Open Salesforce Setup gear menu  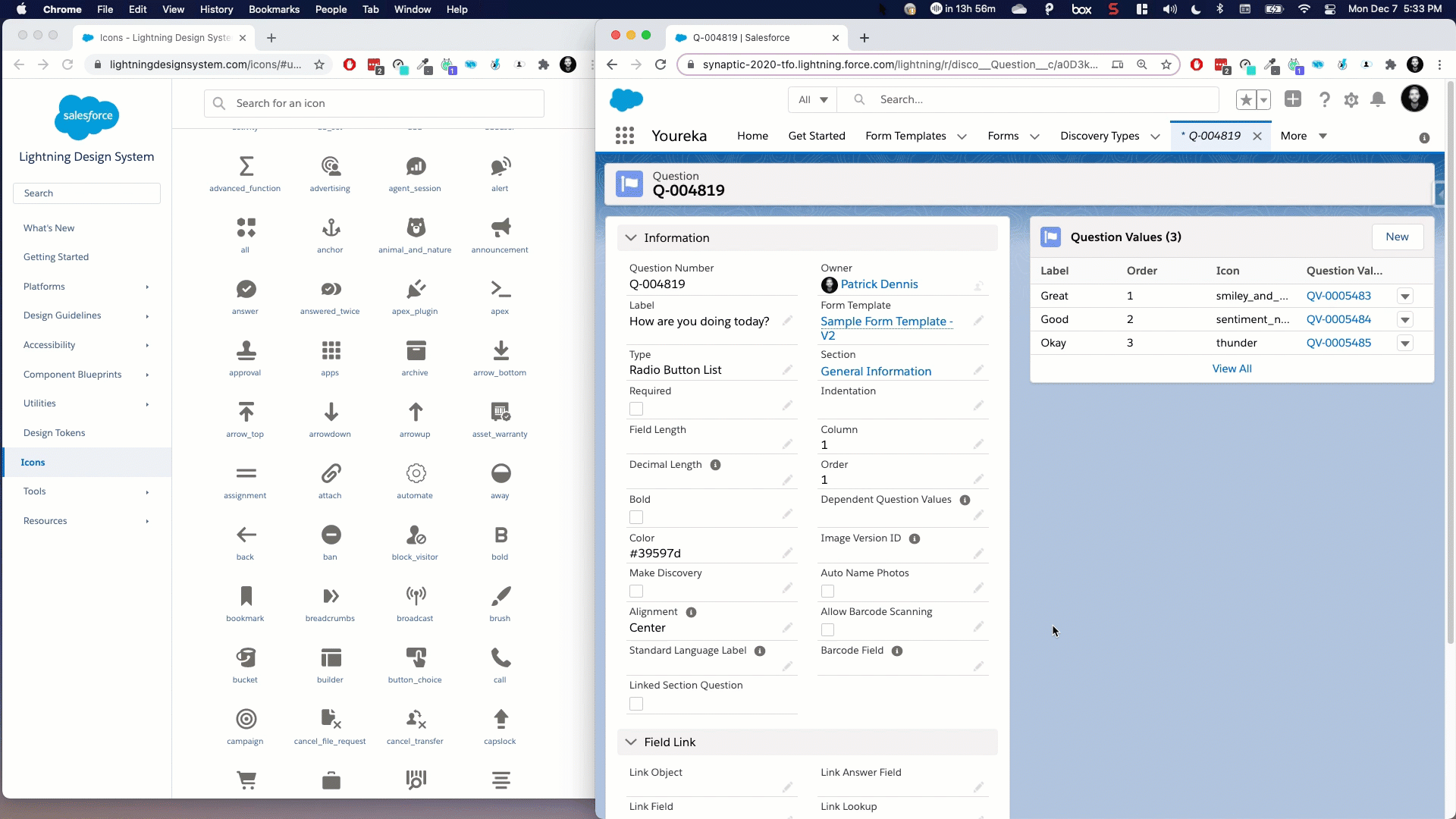point(1351,99)
